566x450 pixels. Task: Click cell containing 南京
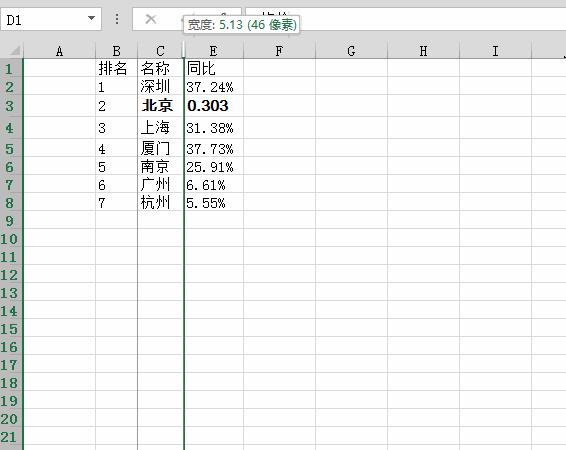pos(161,166)
